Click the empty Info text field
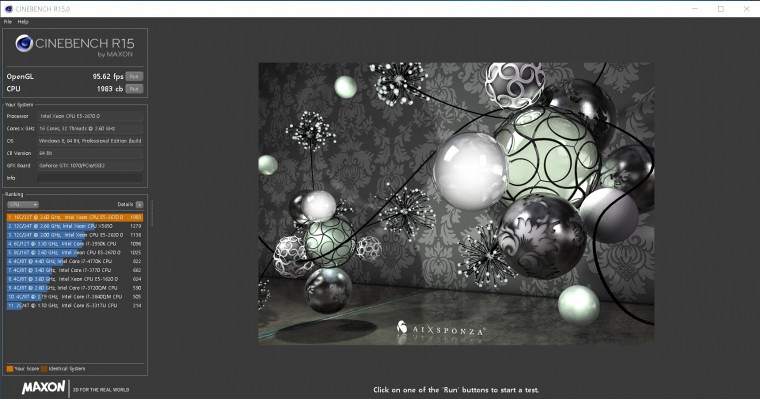Screen dimensions: 760x399 pos(90,178)
